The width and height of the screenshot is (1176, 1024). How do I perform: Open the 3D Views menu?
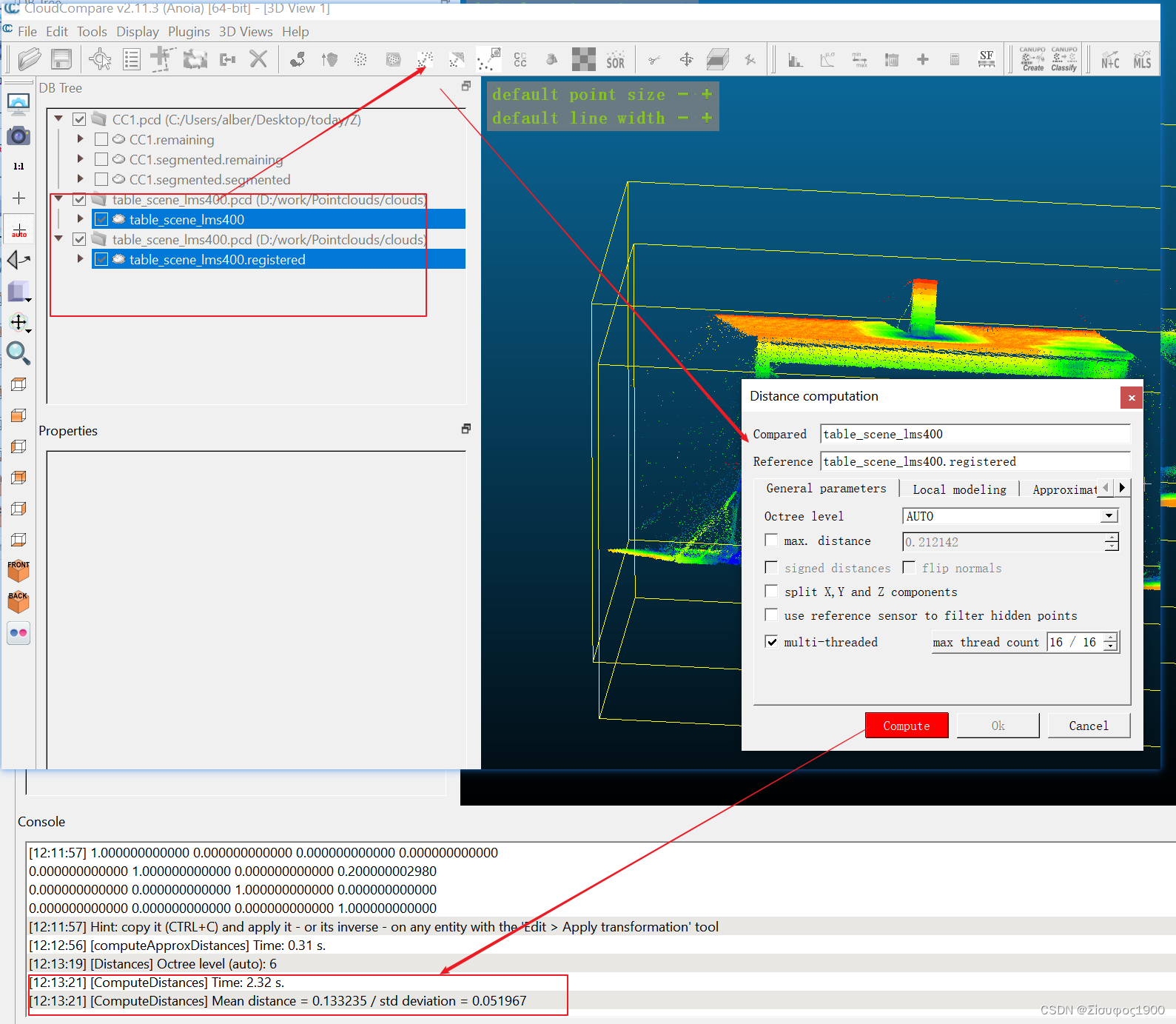[246, 32]
